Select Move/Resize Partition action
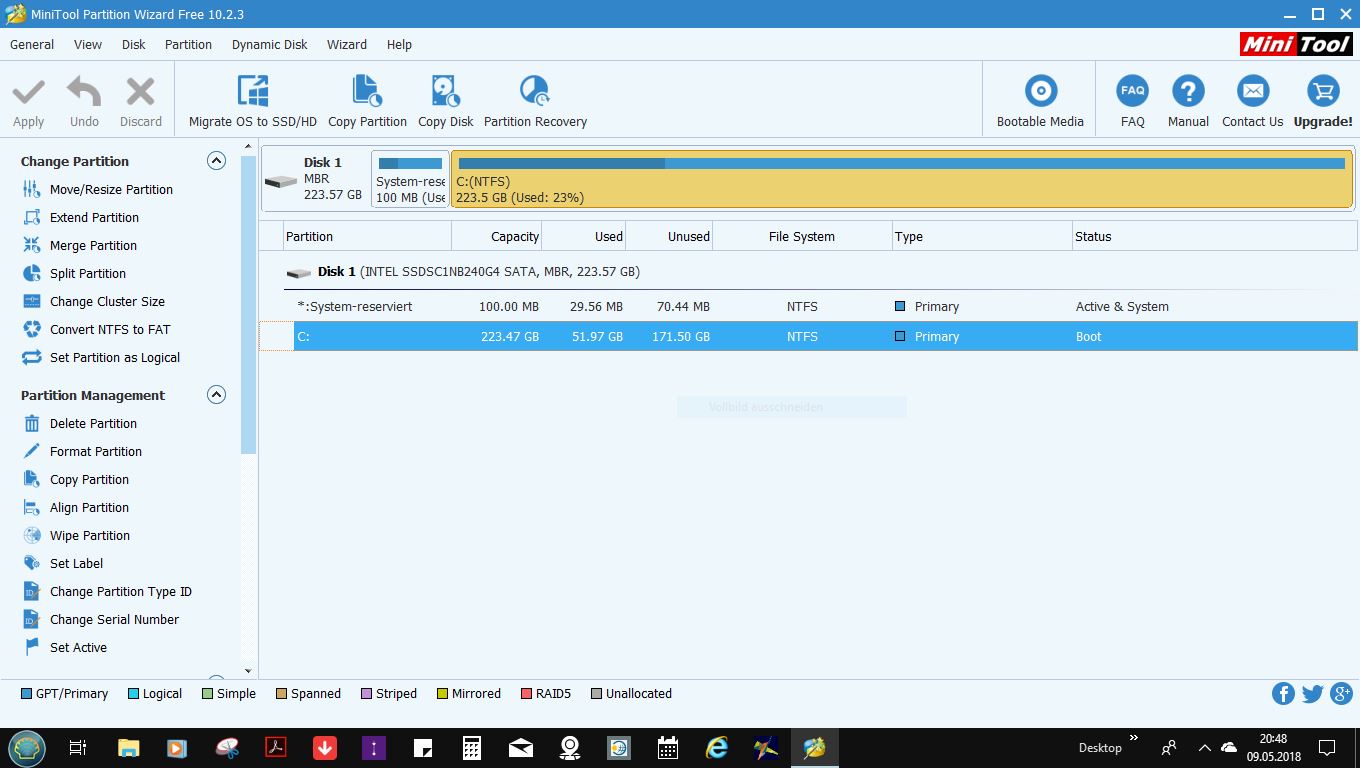This screenshot has width=1360, height=768. (x=111, y=189)
